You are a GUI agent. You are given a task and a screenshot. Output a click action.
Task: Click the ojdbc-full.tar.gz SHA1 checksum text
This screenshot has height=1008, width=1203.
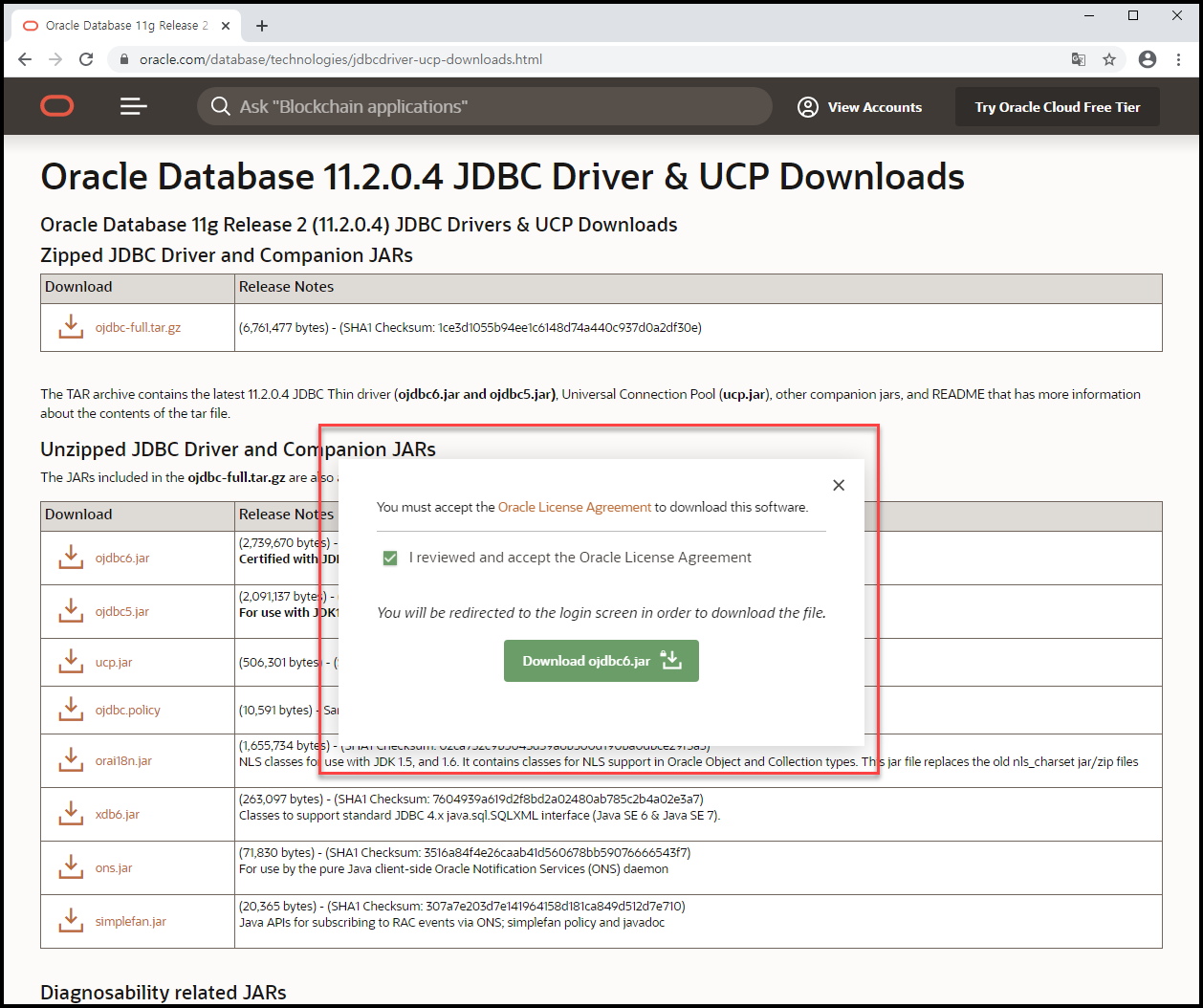(470, 327)
